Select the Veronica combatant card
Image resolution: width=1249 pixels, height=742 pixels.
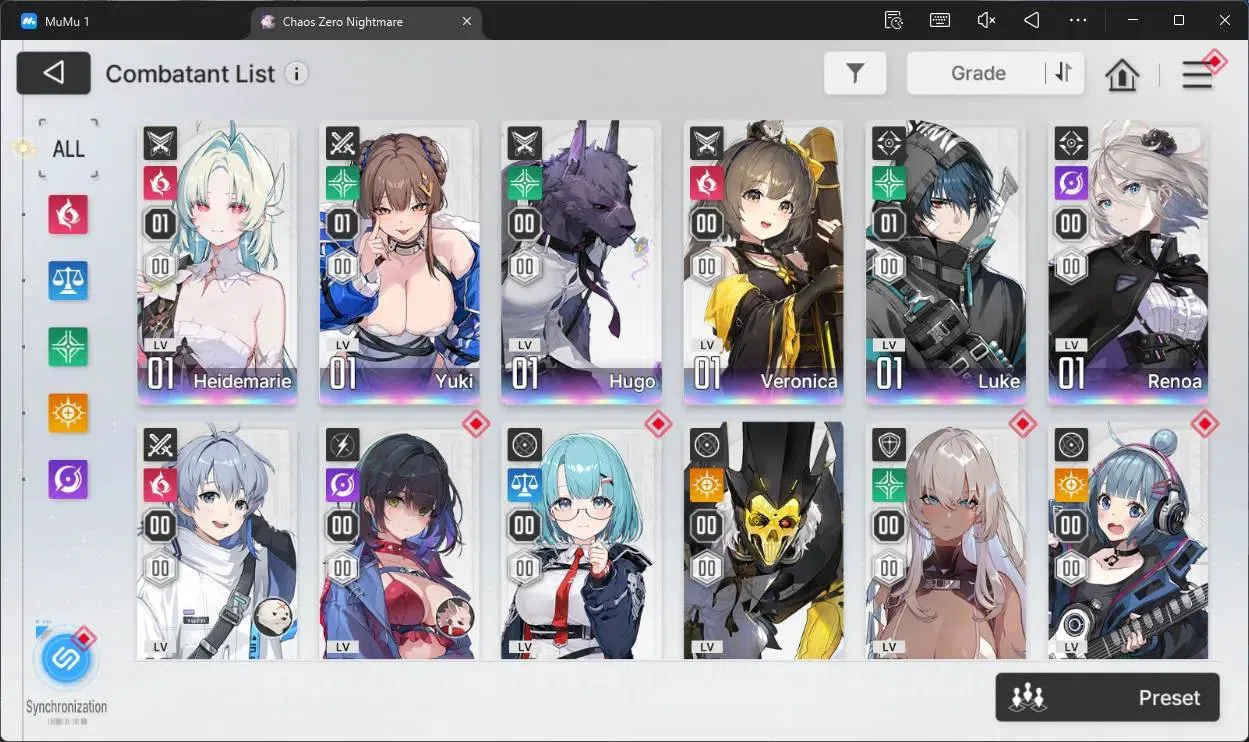pos(763,262)
